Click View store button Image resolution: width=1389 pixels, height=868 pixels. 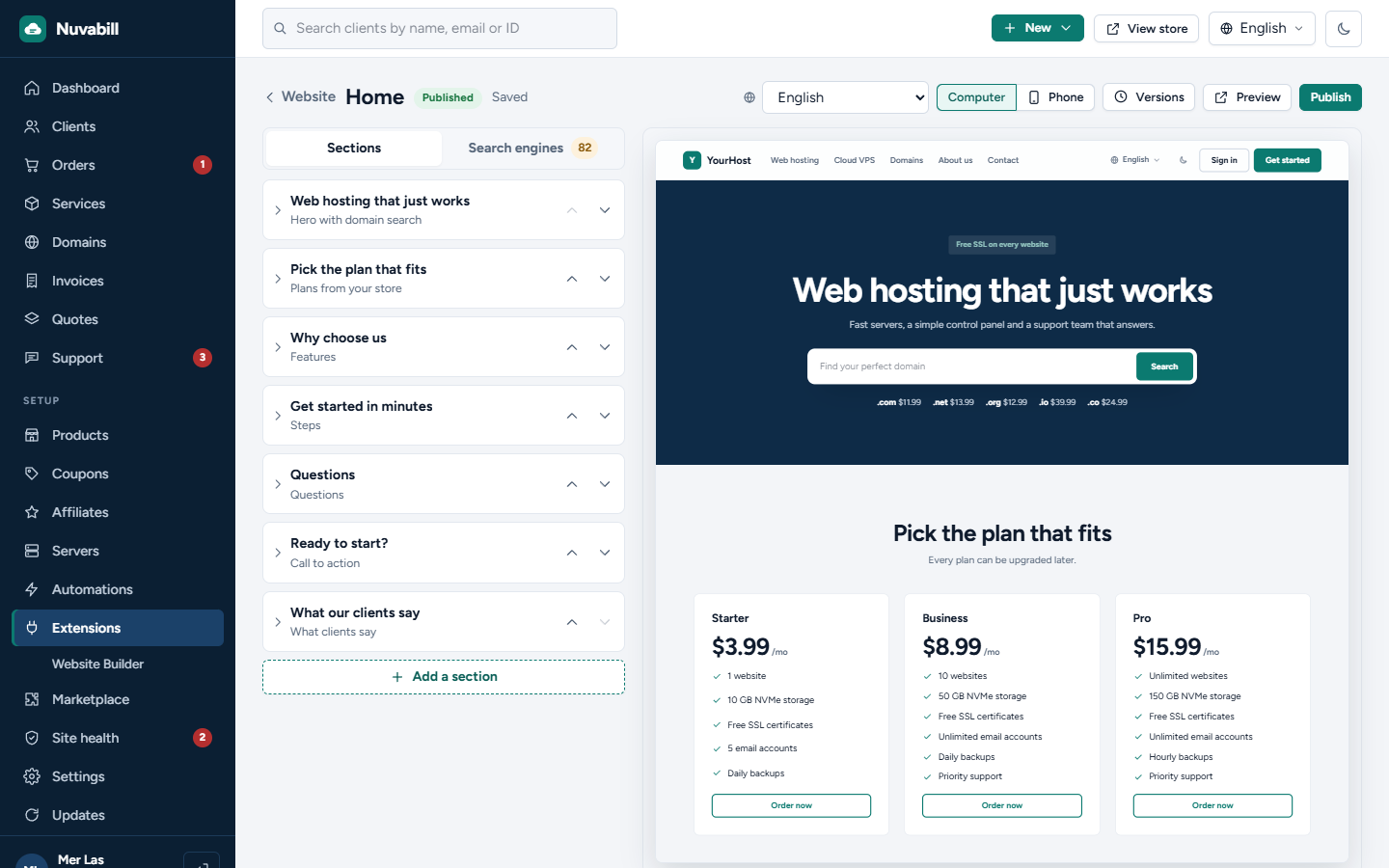tap(1147, 29)
